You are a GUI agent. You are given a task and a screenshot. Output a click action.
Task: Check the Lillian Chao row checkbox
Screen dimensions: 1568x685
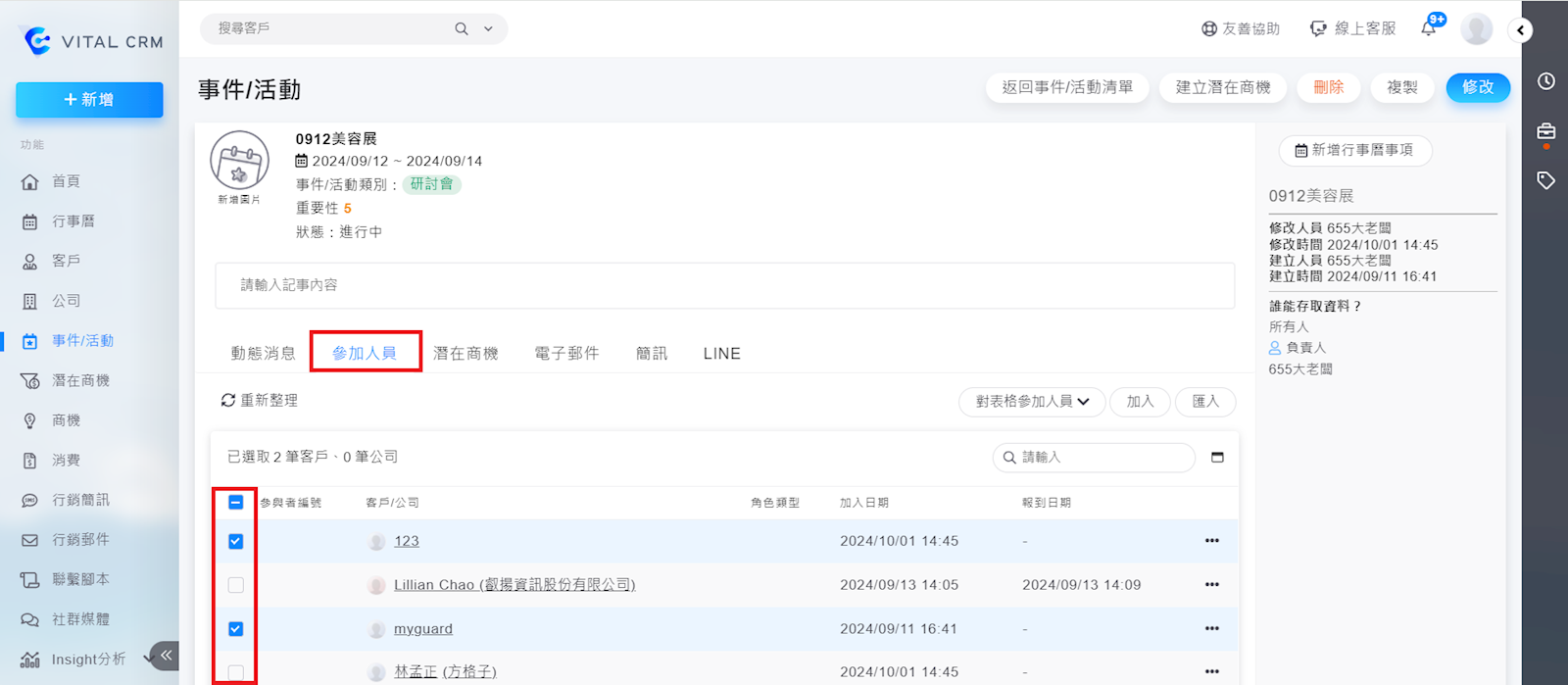(236, 585)
